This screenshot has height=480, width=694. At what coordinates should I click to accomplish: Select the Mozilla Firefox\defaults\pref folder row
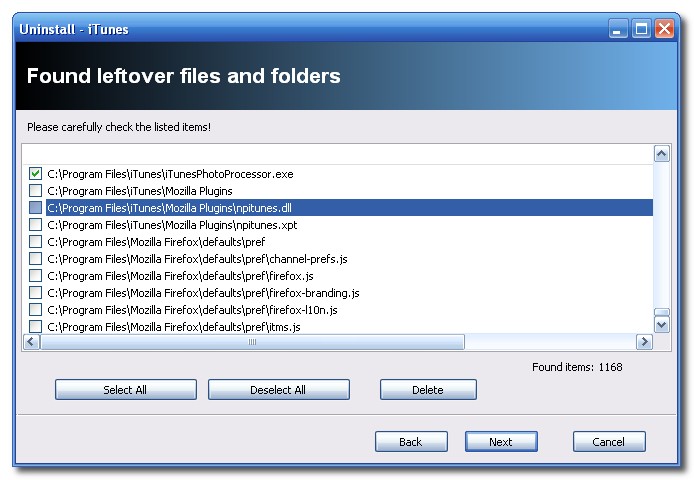pos(156,242)
